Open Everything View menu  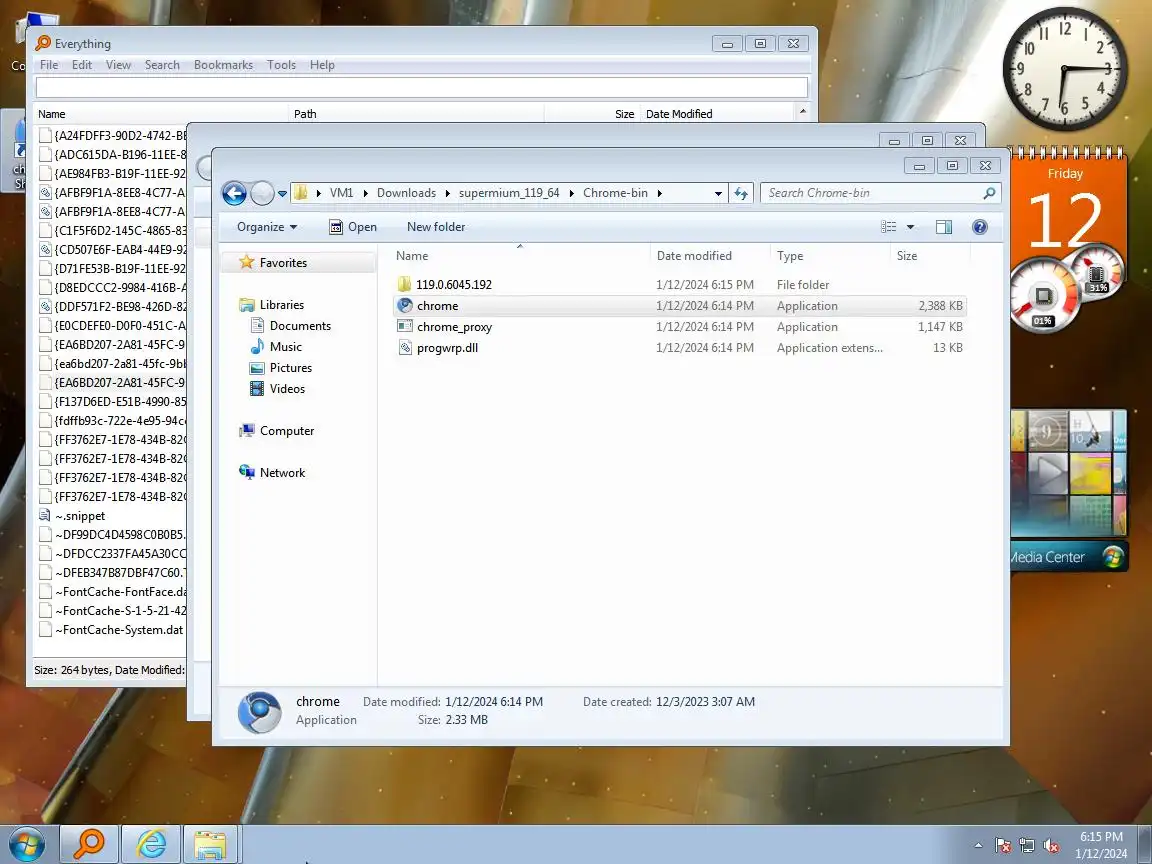[118, 65]
